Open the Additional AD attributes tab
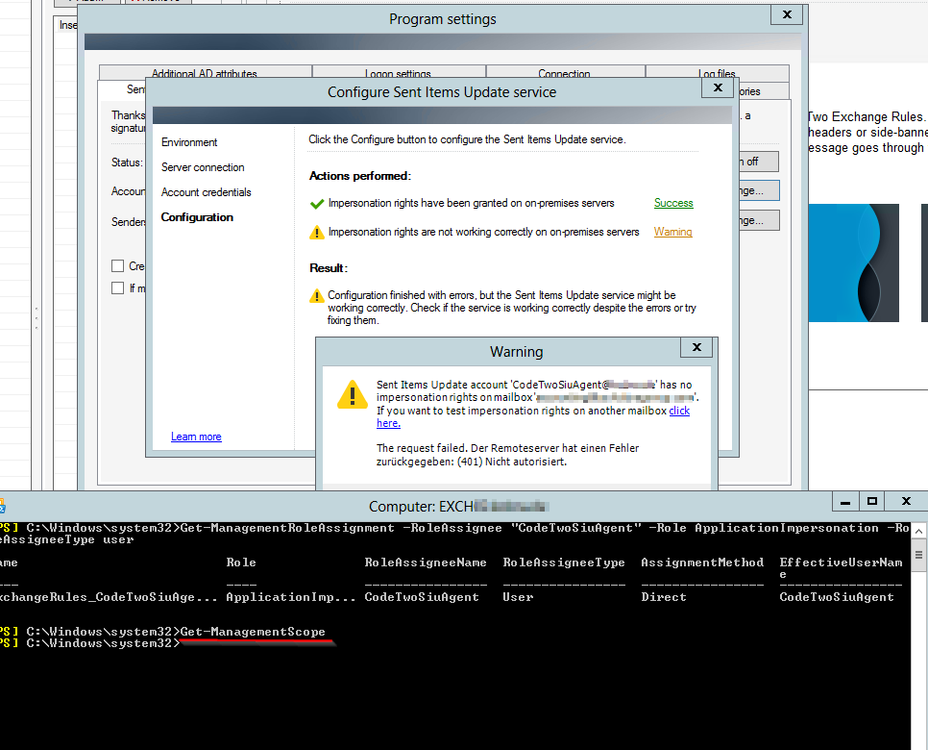Image resolution: width=928 pixels, height=750 pixels. pyautogui.click(x=204, y=74)
